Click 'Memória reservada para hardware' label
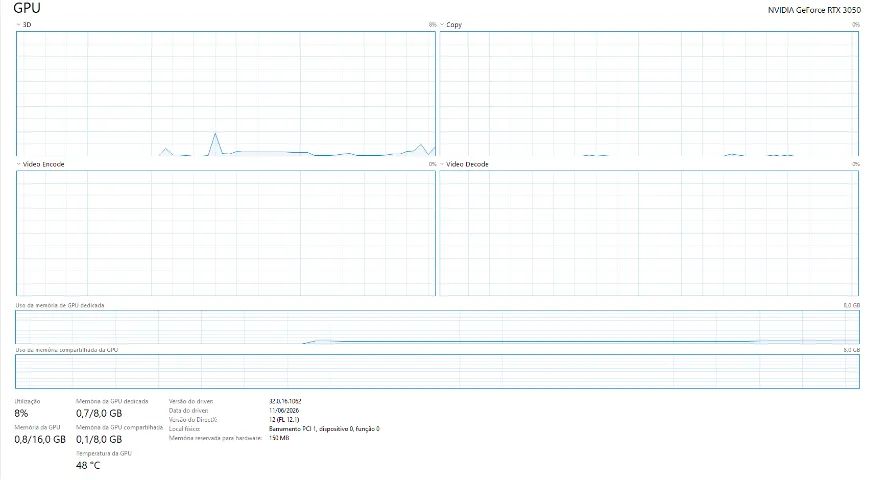Image resolution: width=872 pixels, height=480 pixels. (215, 438)
